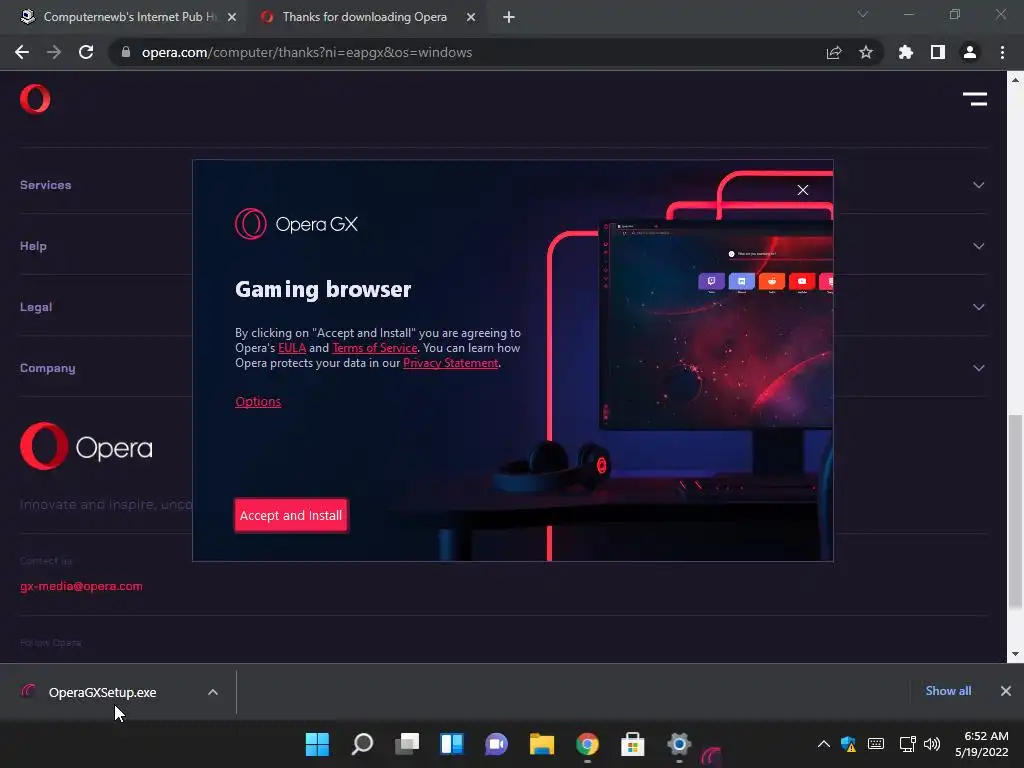1024x768 pixels.
Task: Open the Chrome profile menu
Action: point(970,52)
